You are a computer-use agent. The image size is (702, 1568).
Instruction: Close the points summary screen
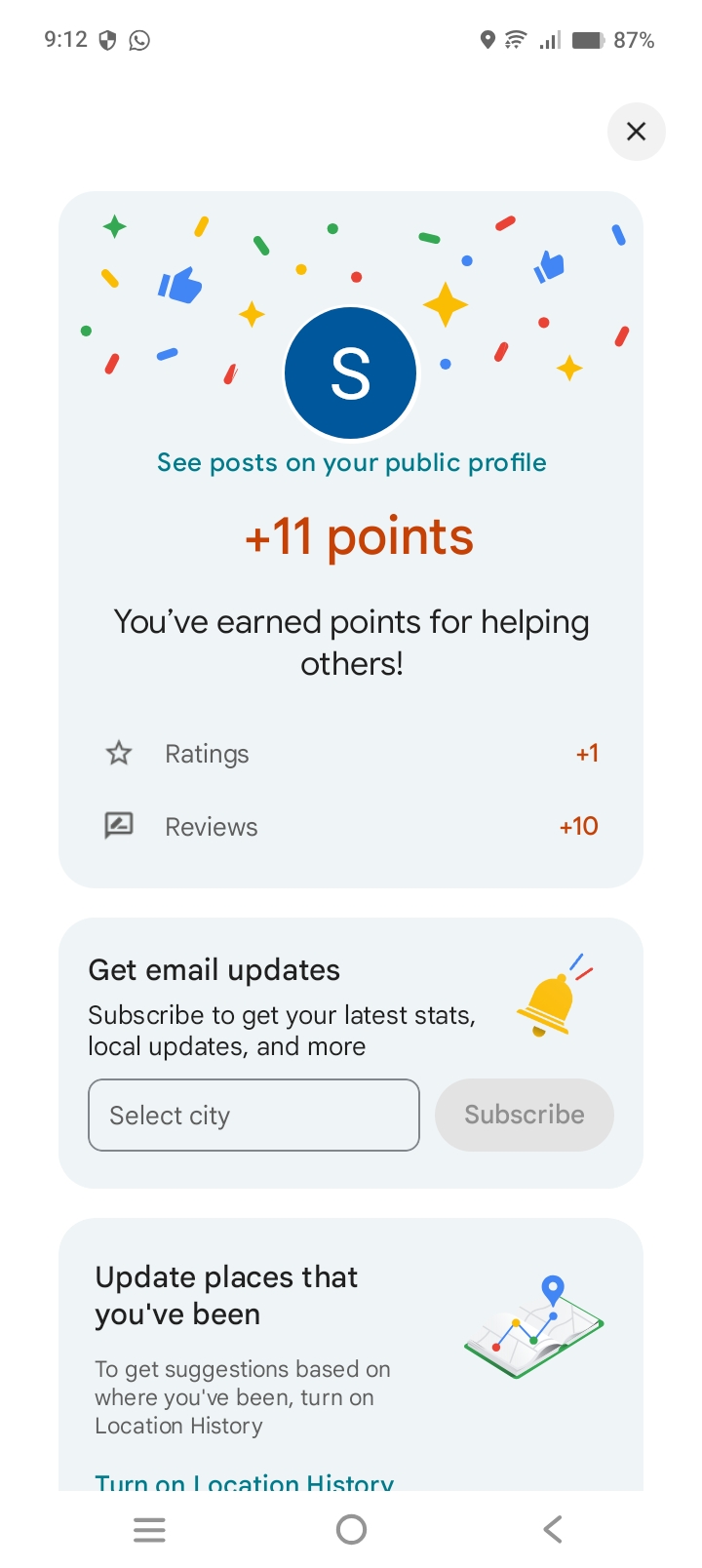click(636, 132)
